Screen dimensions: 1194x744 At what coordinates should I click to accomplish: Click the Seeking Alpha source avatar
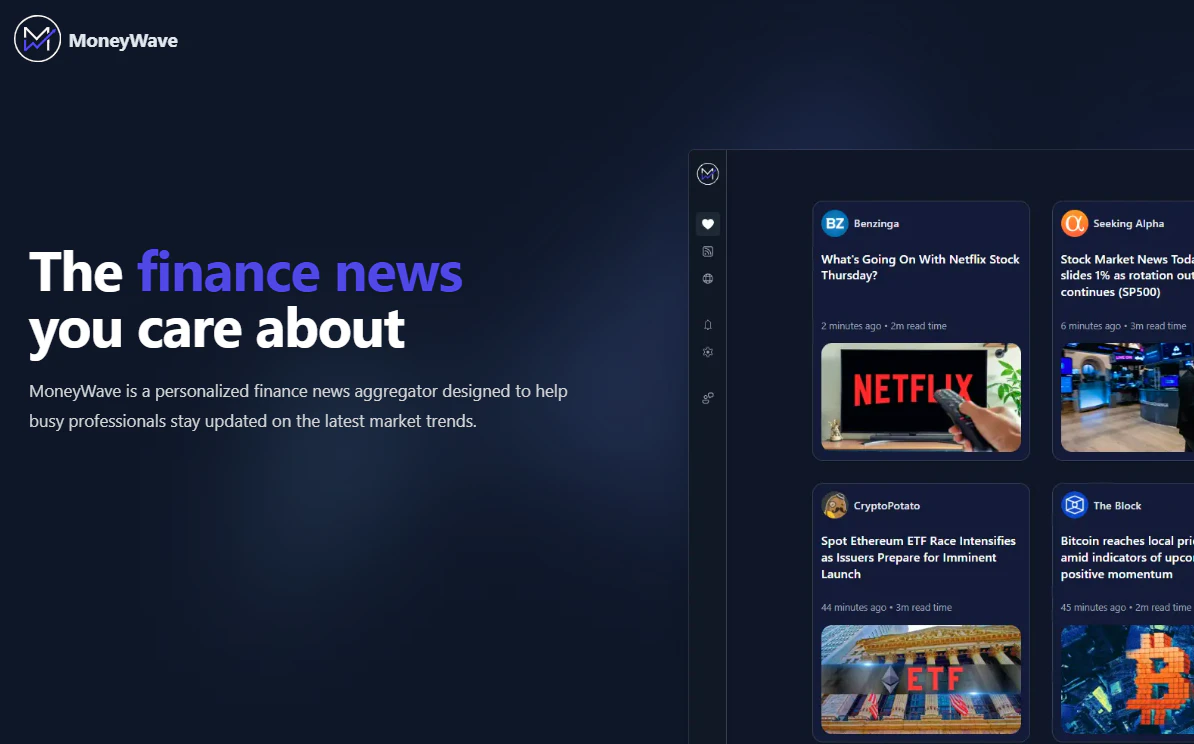(x=1074, y=223)
